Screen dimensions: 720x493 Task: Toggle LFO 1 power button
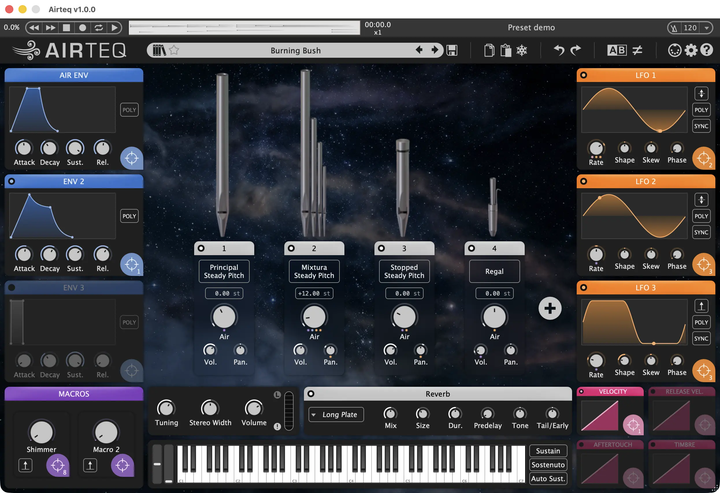click(584, 75)
